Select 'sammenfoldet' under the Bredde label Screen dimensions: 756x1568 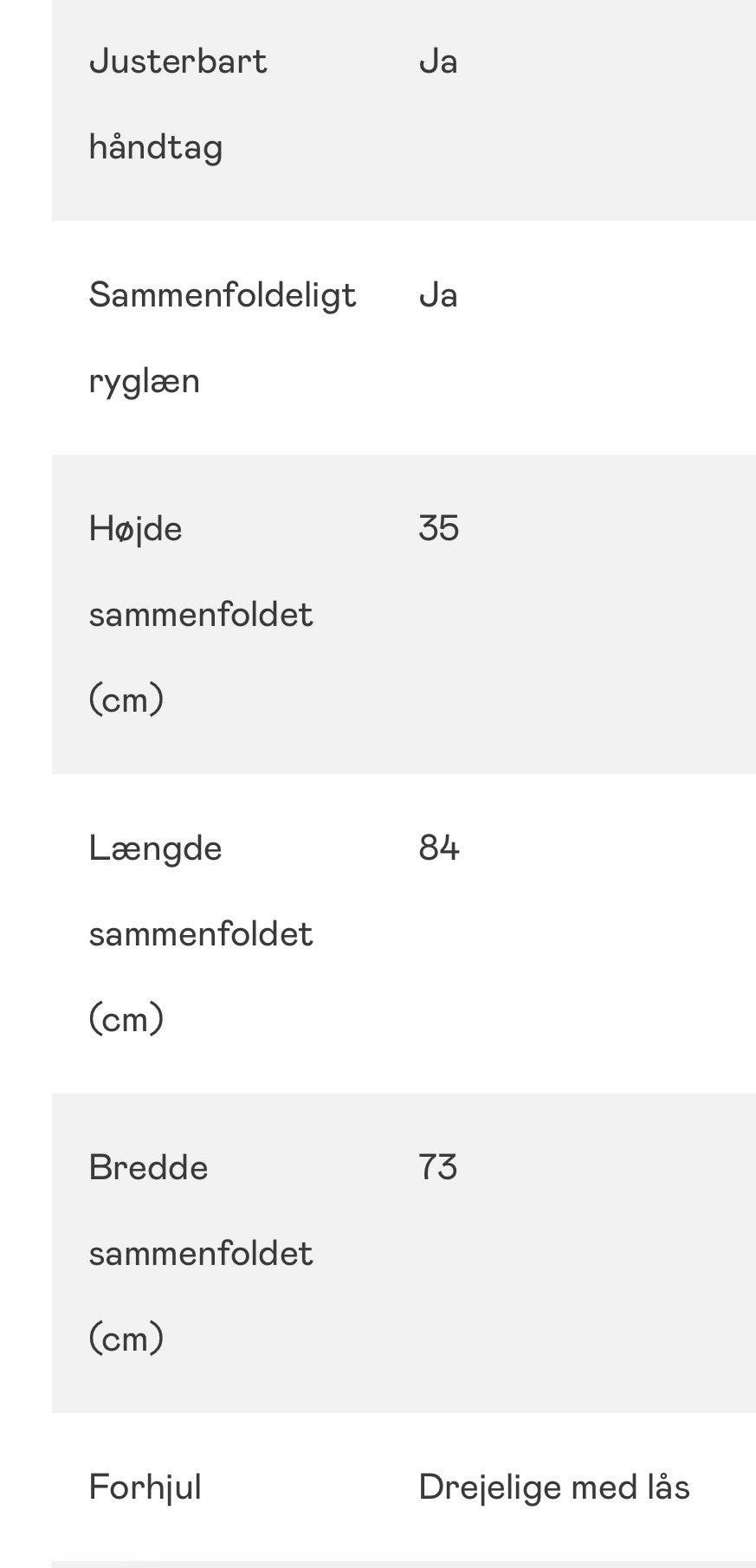tap(201, 1253)
